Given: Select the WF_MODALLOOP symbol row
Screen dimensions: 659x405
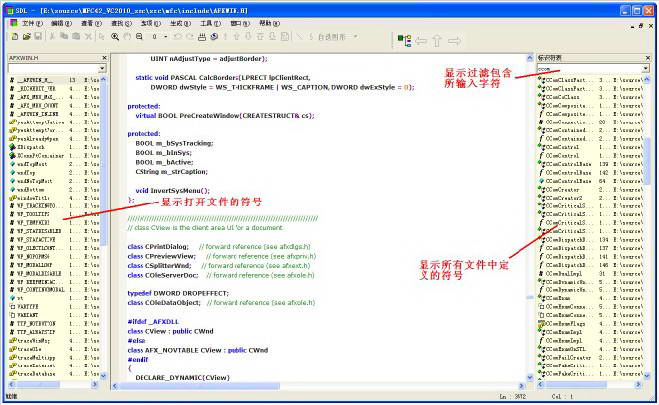Looking at the screenshot, I should (x=54, y=265).
